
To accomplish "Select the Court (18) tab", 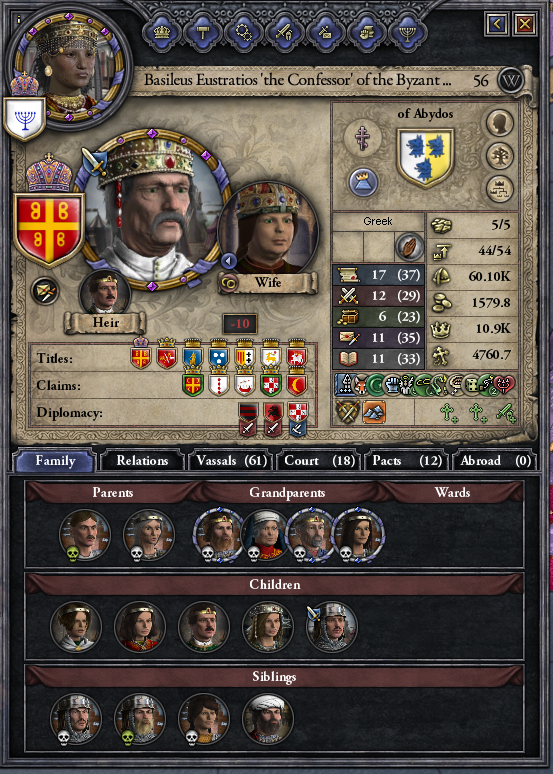I will 319,461.
